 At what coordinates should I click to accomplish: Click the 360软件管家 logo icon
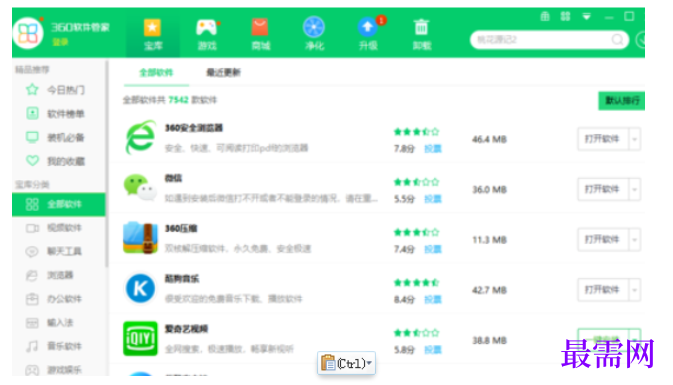coord(28,33)
